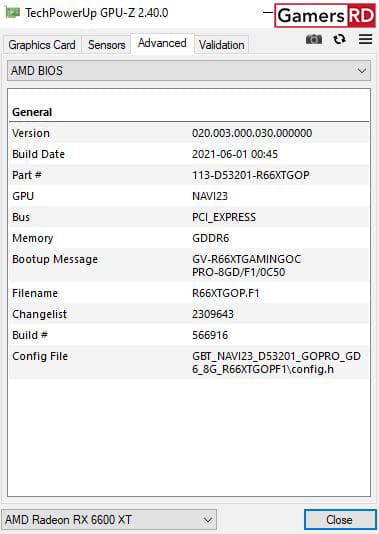Click the Filename row label
379x534 pixels.
click(35, 293)
